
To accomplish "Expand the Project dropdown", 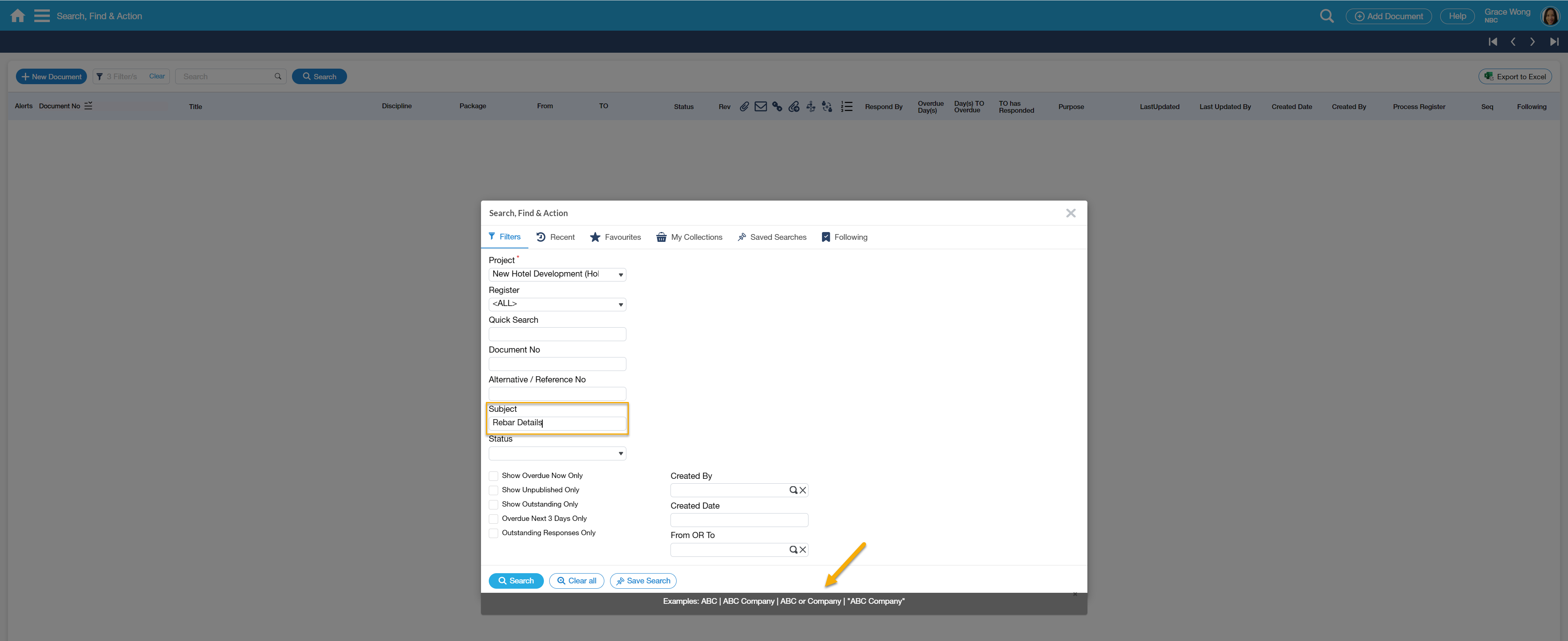I will pyautogui.click(x=557, y=275).
